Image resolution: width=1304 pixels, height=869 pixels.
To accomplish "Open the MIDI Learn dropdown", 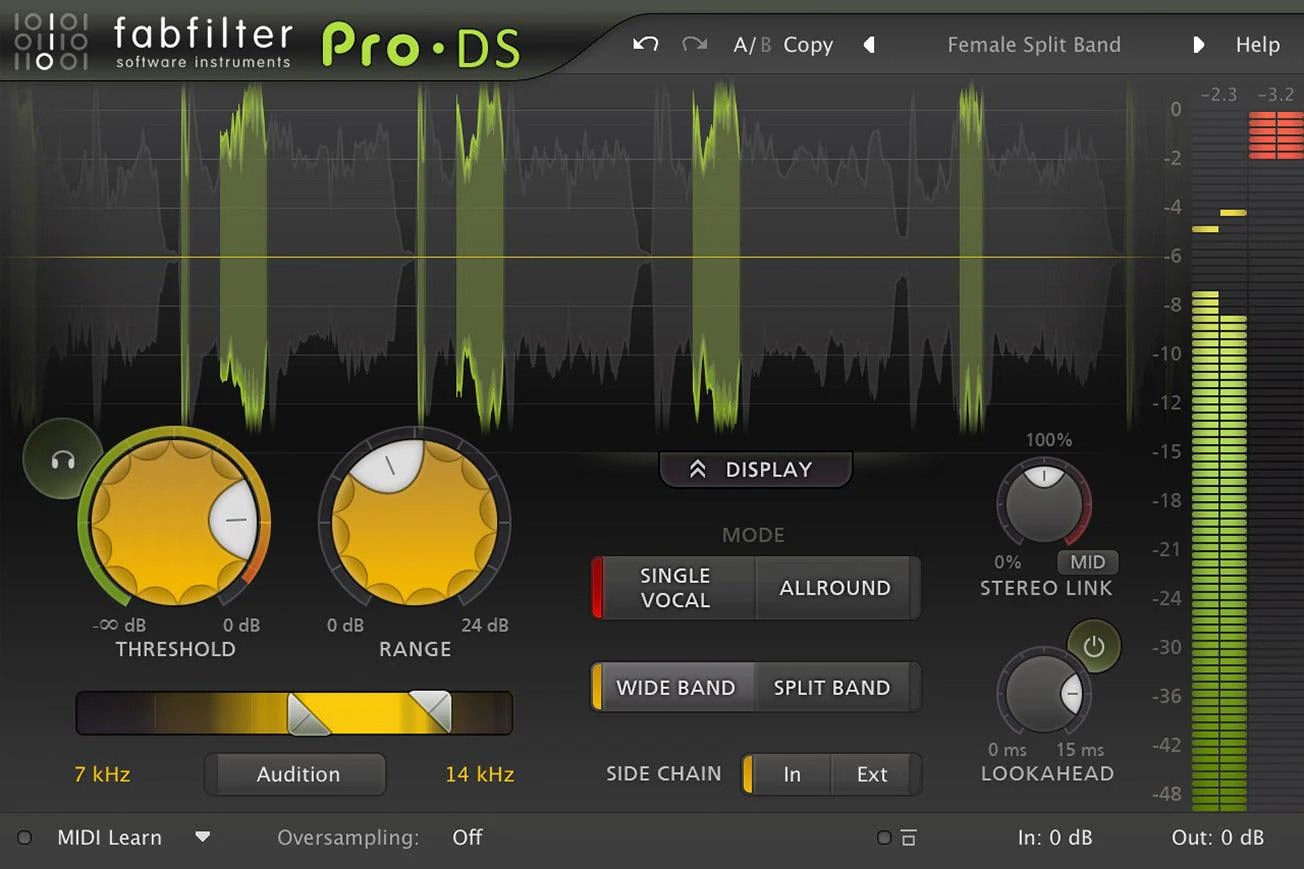I will pos(202,837).
